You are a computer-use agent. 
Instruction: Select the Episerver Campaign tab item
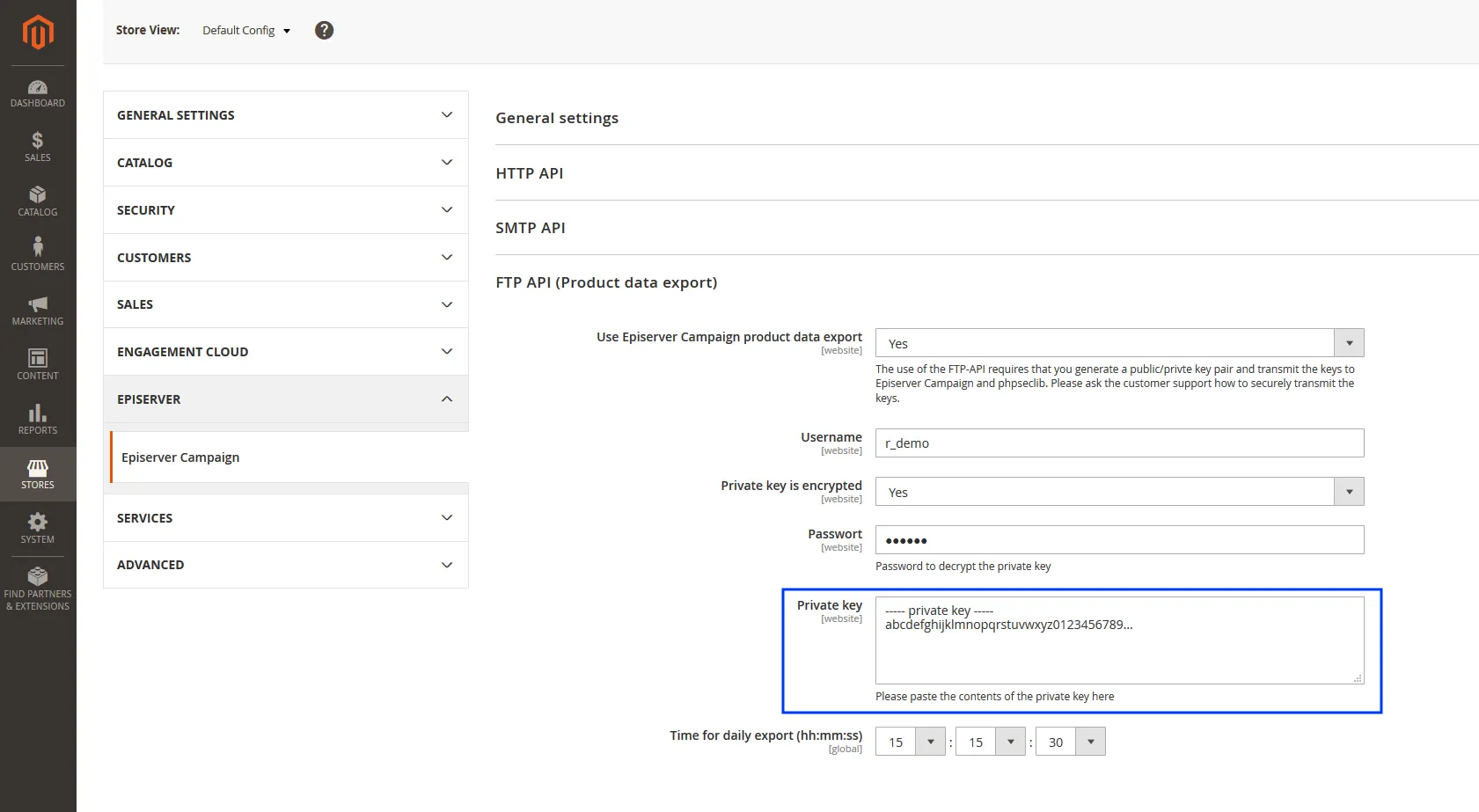coord(289,457)
